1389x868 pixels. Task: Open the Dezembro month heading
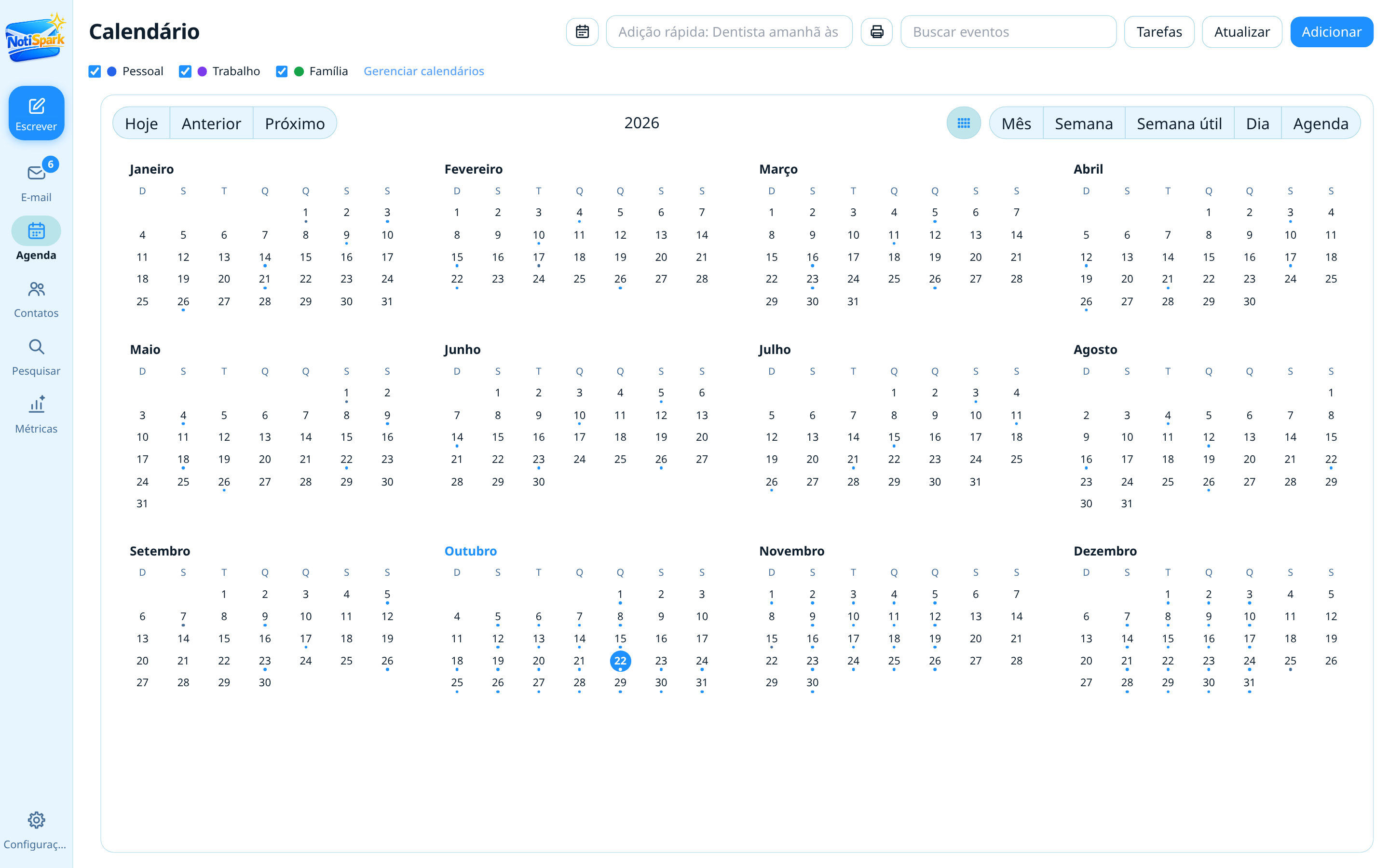pyautogui.click(x=1105, y=551)
